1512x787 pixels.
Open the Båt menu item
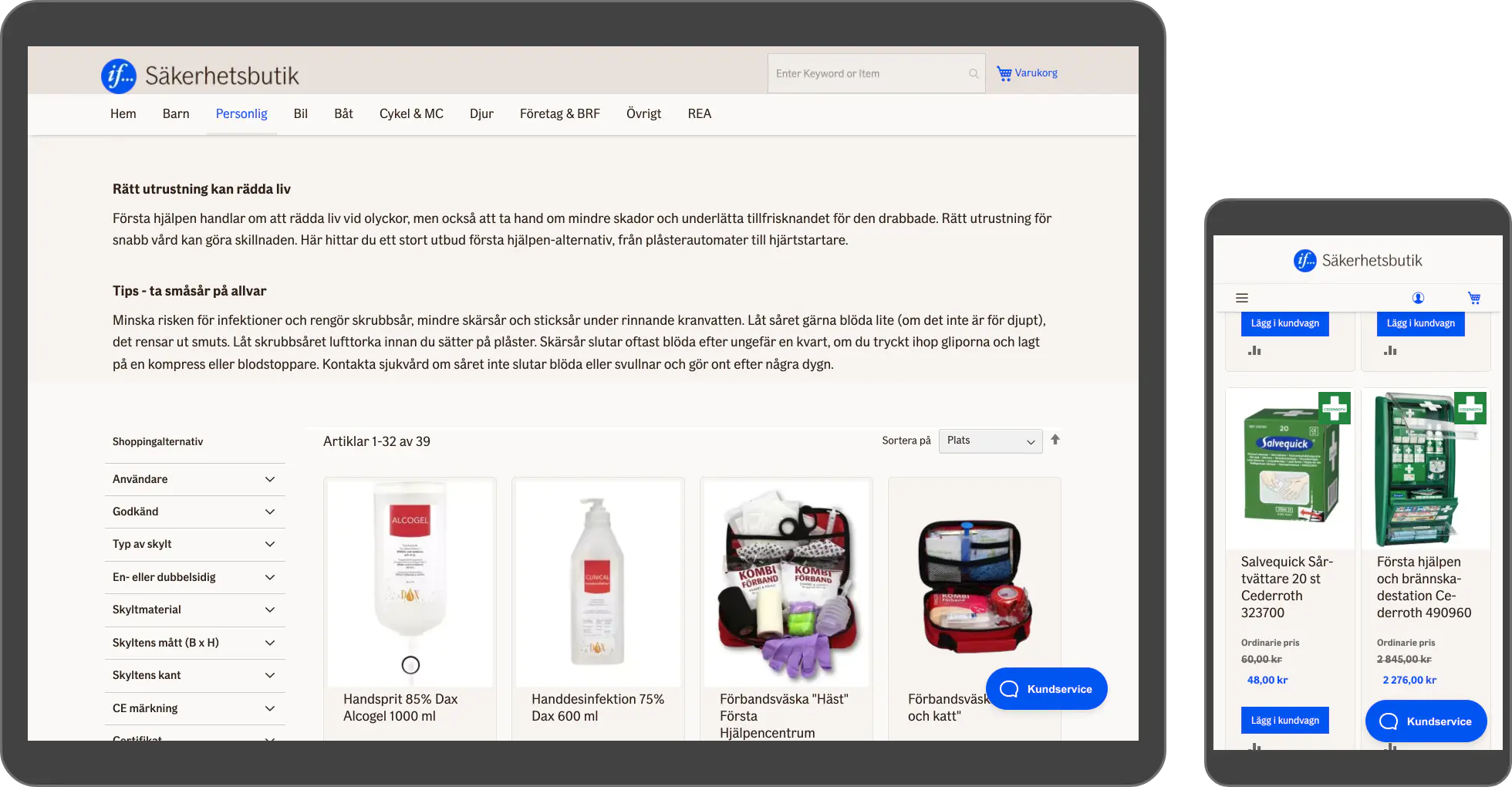[x=343, y=114]
